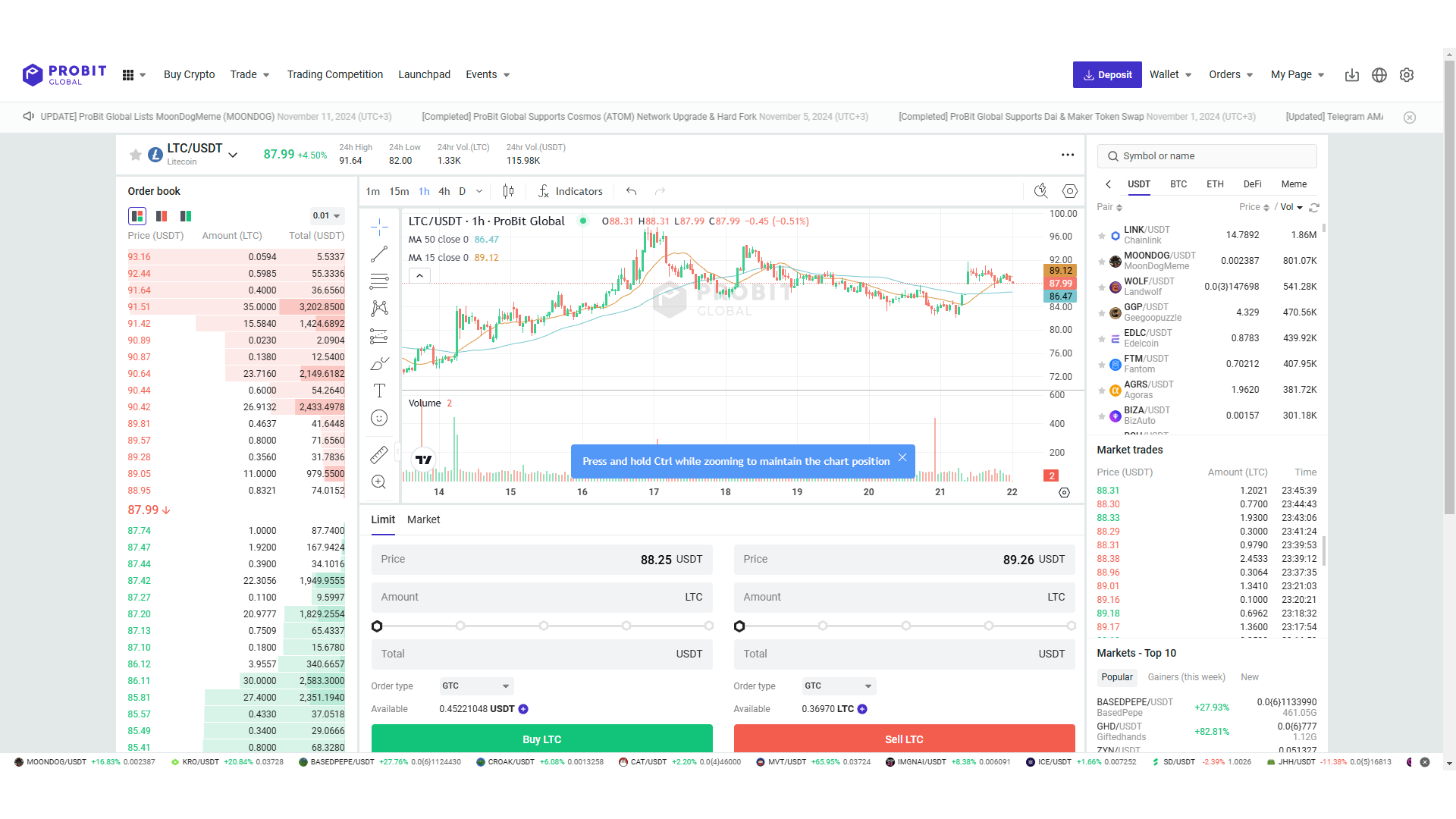Screen dimensions: 1456x819
Task: Click the download app icon in header
Action: coord(1352,75)
